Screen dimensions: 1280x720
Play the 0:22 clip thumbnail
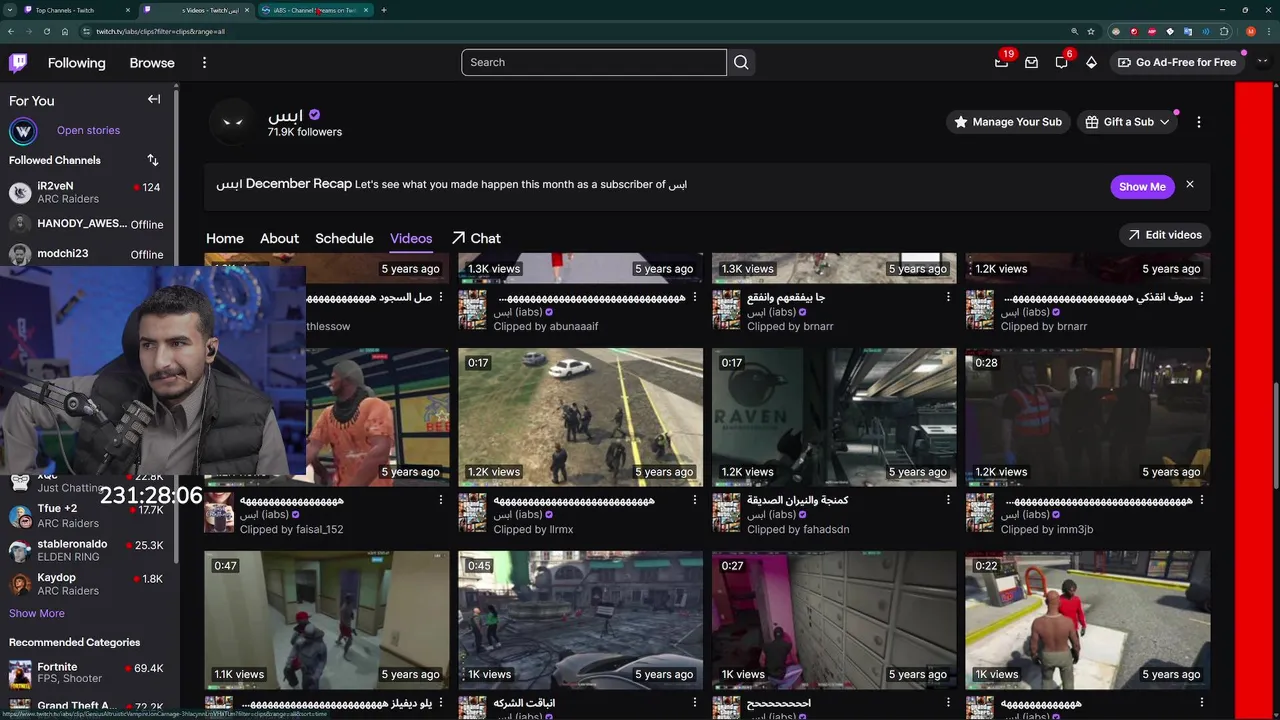coord(1088,620)
